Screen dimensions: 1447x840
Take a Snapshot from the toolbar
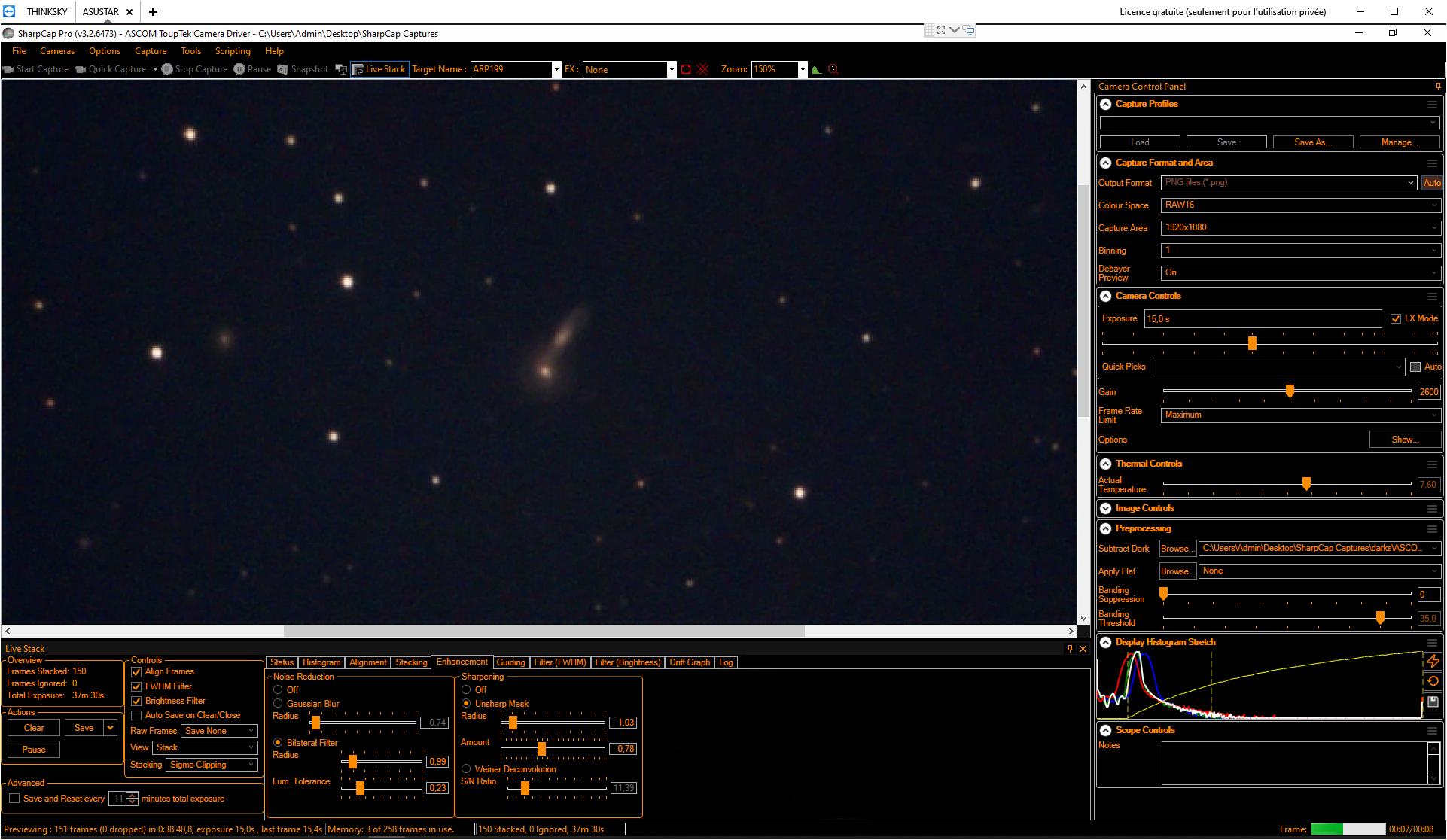point(303,69)
